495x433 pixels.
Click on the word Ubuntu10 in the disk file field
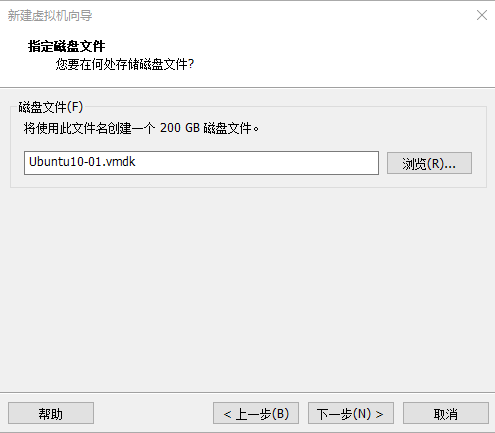(x=56, y=162)
